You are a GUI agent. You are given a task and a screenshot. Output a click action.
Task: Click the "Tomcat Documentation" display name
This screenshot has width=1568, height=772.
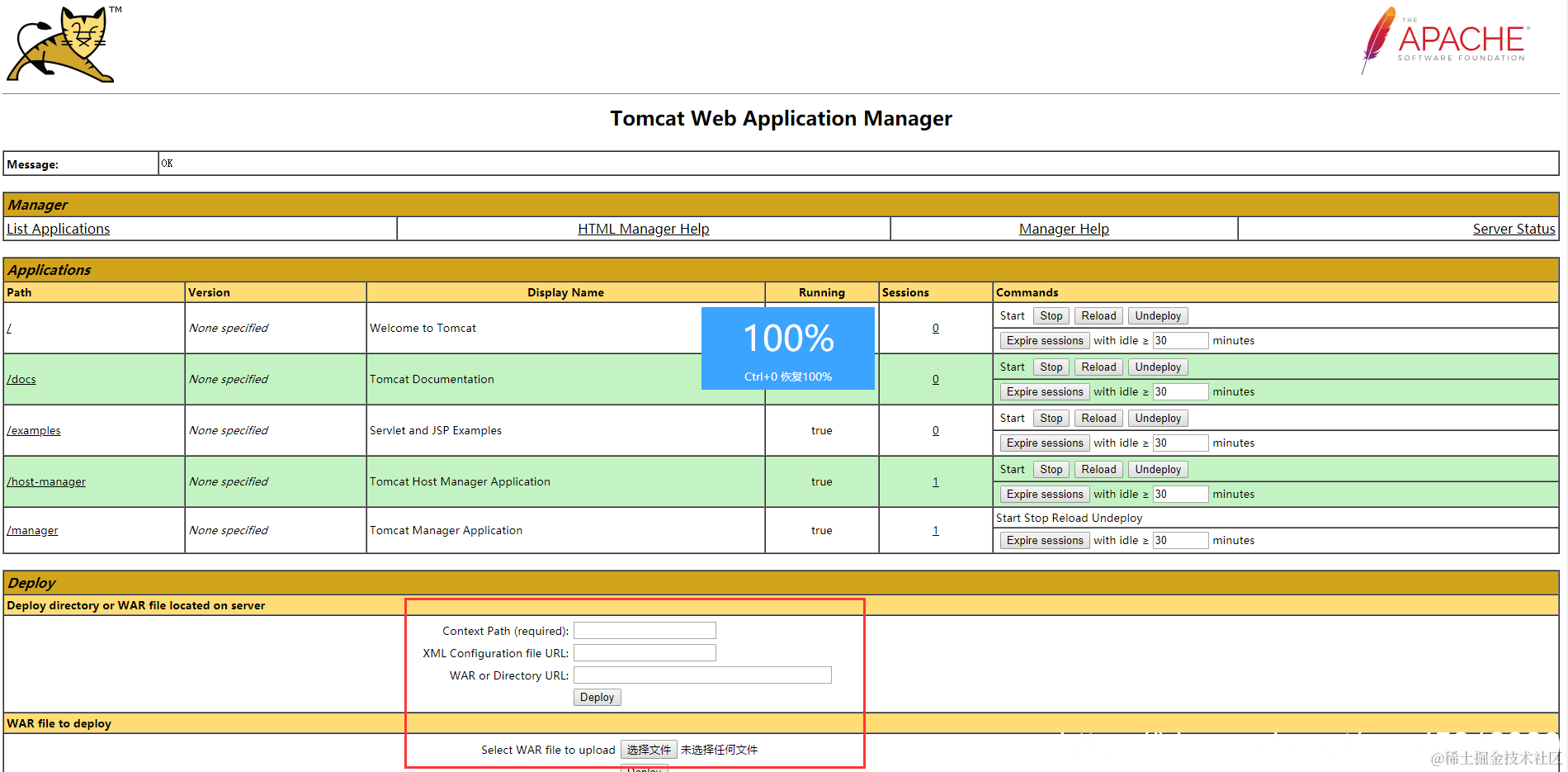[432, 379]
